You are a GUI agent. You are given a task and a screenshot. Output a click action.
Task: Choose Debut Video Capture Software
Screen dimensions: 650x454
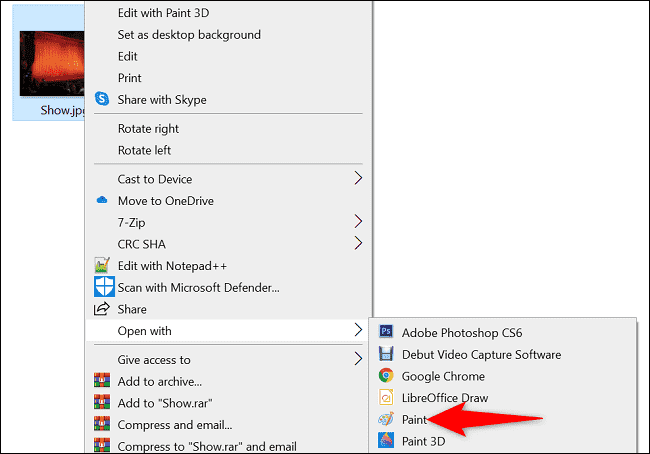click(x=480, y=354)
